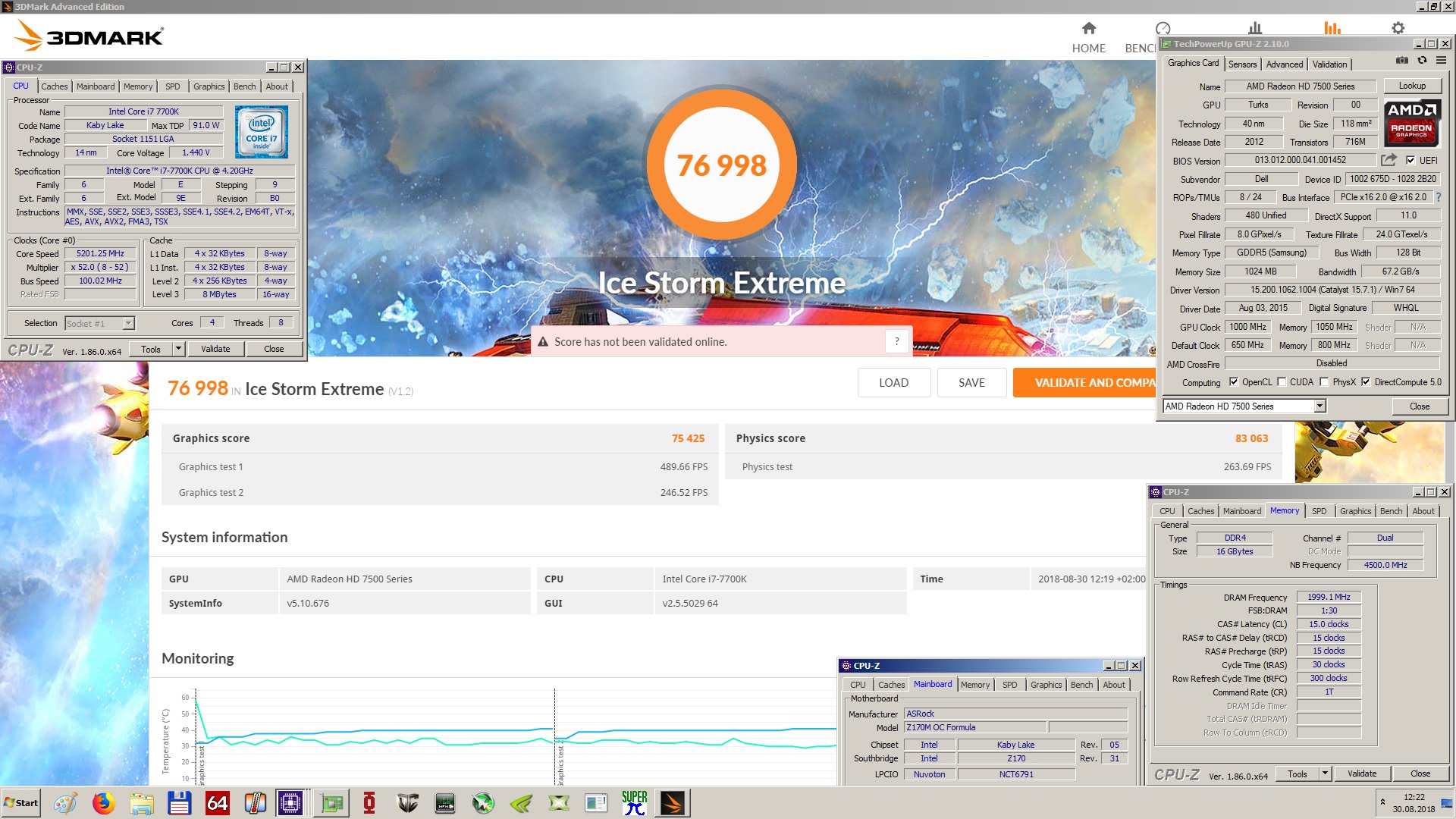Image resolution: width=1456 pixels, height=819 pixels.
Task: Click the red Phi-shaped taskbar icon
Action: pyautogui.click(x=369, y=803)
